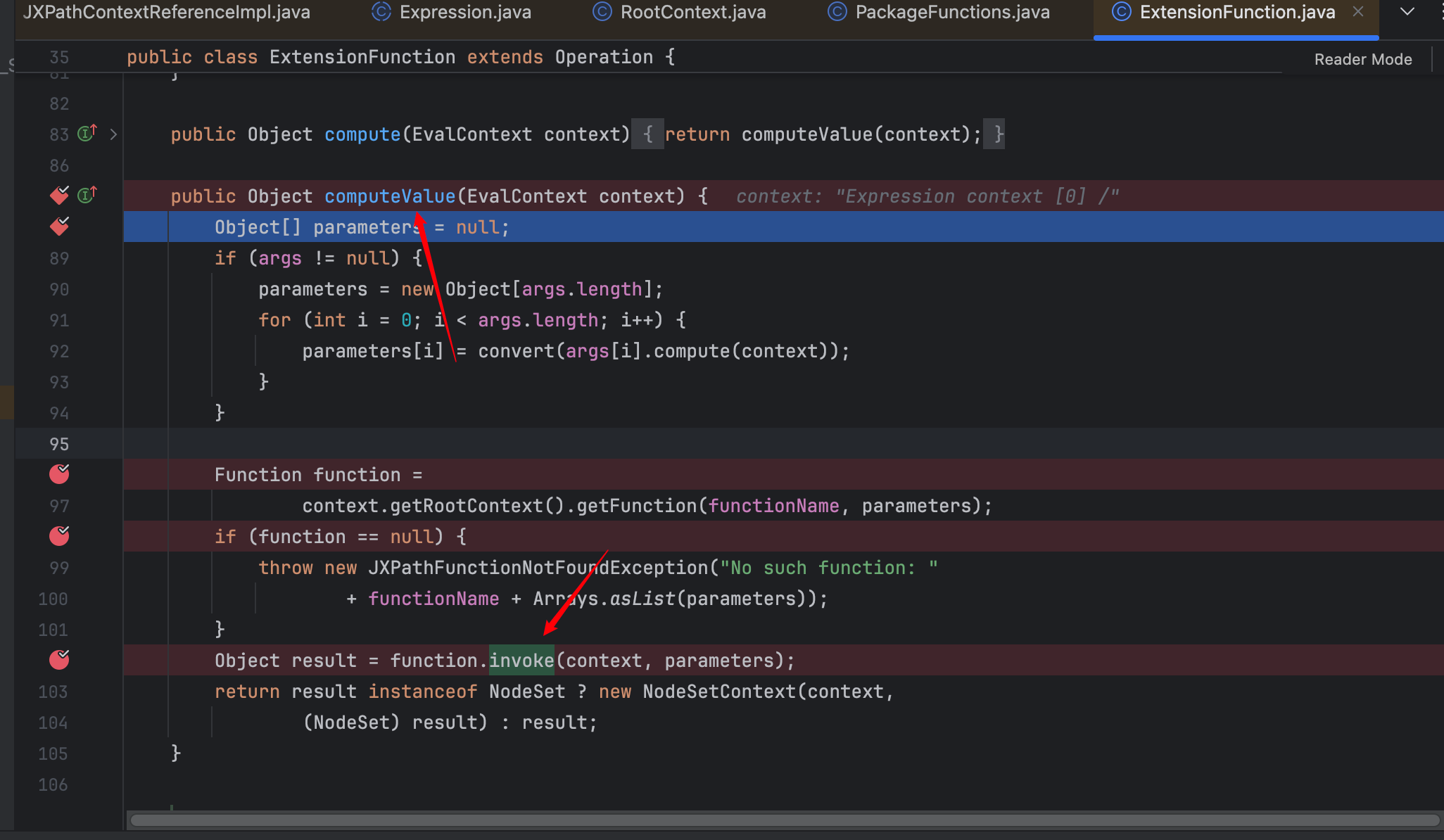Open the Expression.java tab

pyautogui.click(x=452, y=12)
